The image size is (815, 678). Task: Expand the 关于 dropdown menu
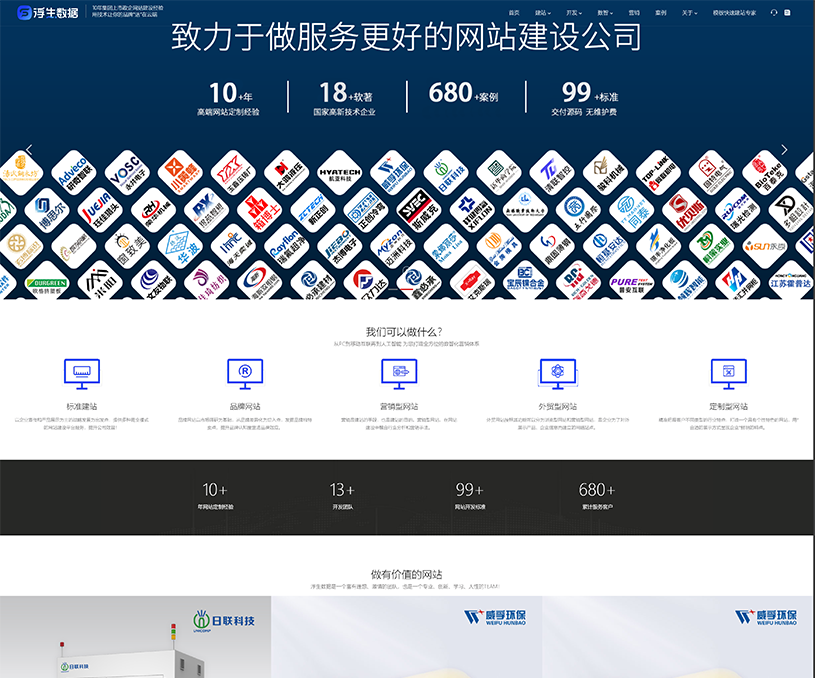tap(689, 13)
